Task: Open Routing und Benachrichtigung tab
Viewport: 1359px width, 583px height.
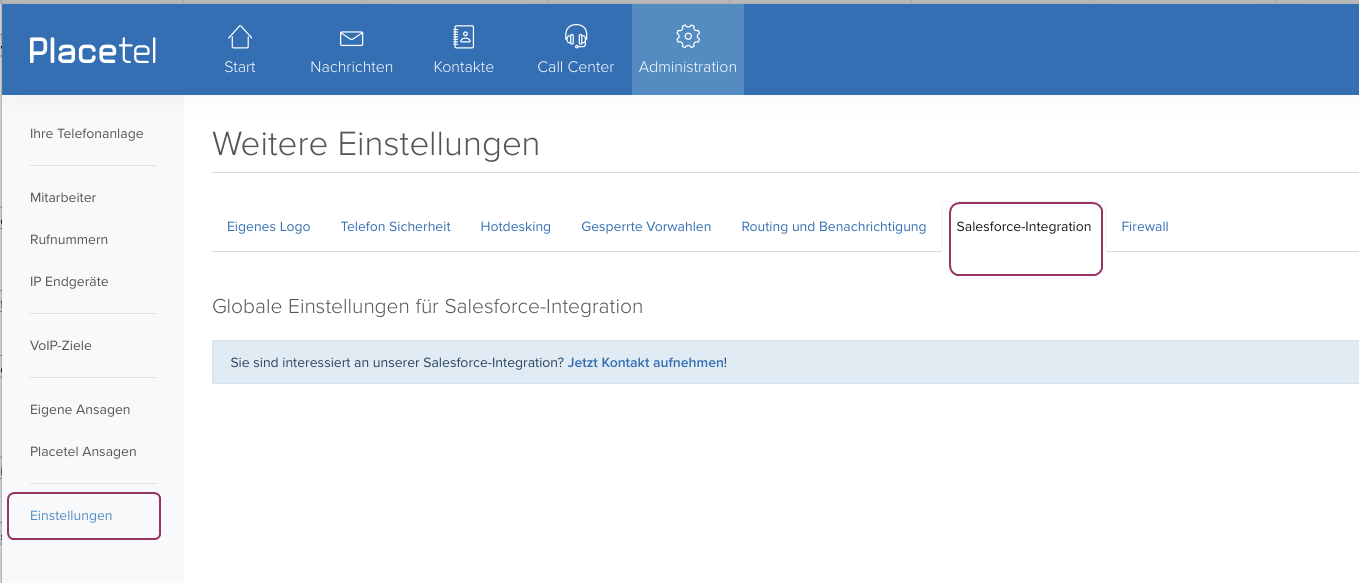Action: click(834, 227)
